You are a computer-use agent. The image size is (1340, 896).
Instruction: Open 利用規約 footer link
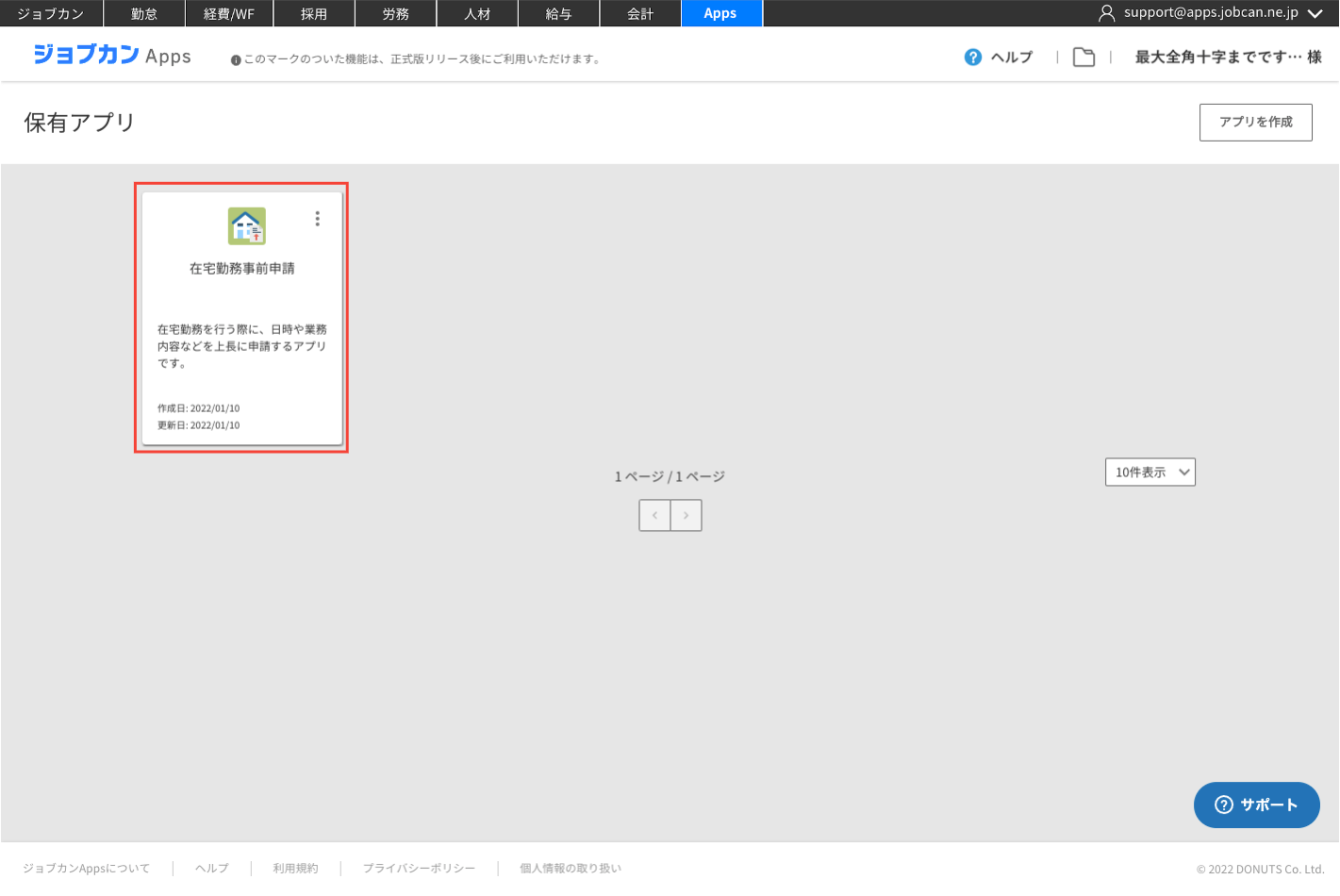[x=295, y=869]
